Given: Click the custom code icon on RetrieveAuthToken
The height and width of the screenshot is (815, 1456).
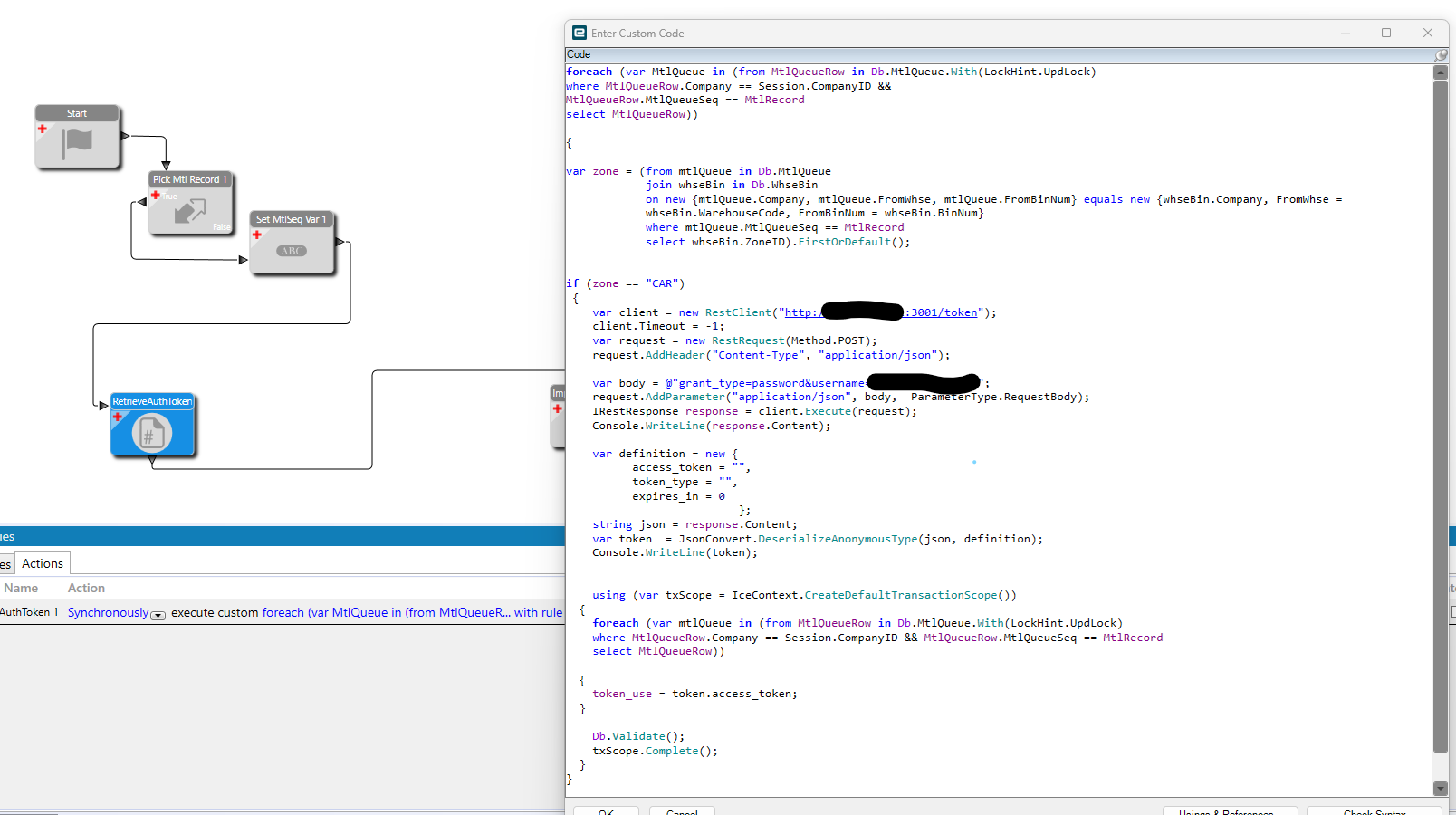Looking at the screenshot, I should [x=152, y=434].
